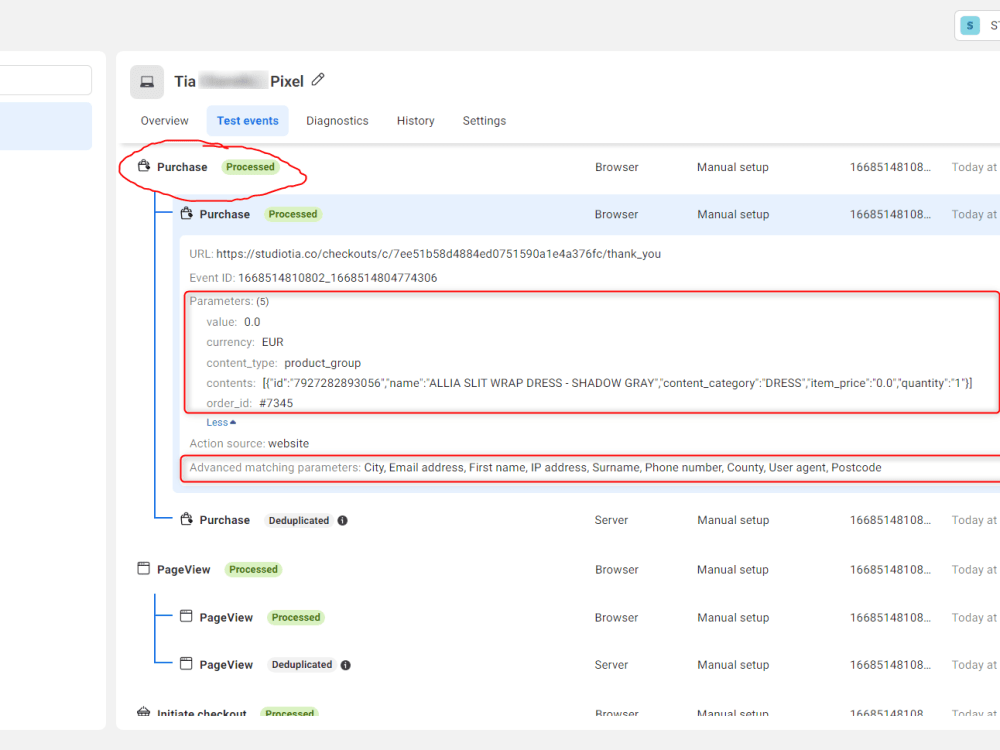Image resolution: width=1000 pixels, height=750 pixels.
Task: Click the bag icon of the Purchase Server row
Action: [186, 519]
